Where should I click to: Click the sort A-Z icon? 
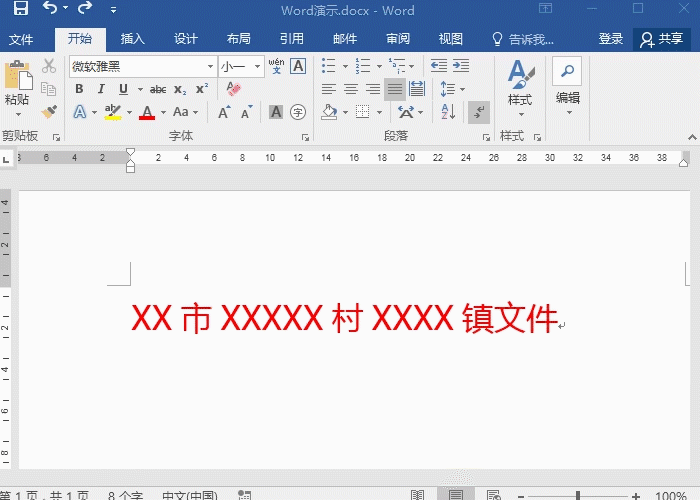[x=448, y=112]
